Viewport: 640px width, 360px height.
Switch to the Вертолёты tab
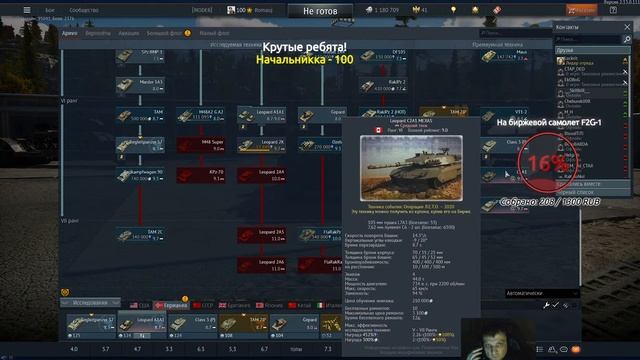coord(98,33)
